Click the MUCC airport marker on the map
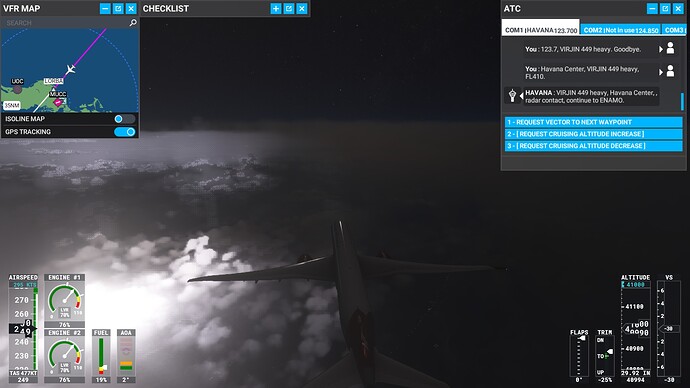Viewport: 690px width, 388px height. pos(58,102)
